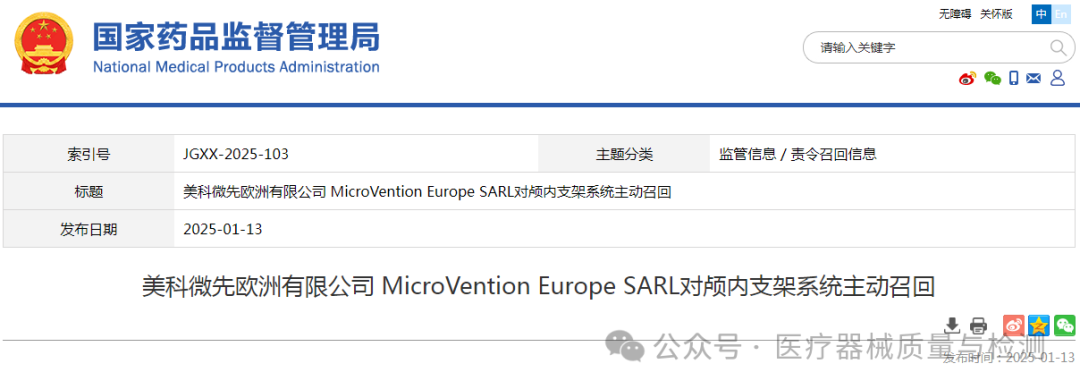The height and width of the screenshot is (389, 1080).
Task: Open the mobile phone version icon
Action: (x=1014, y=78)
